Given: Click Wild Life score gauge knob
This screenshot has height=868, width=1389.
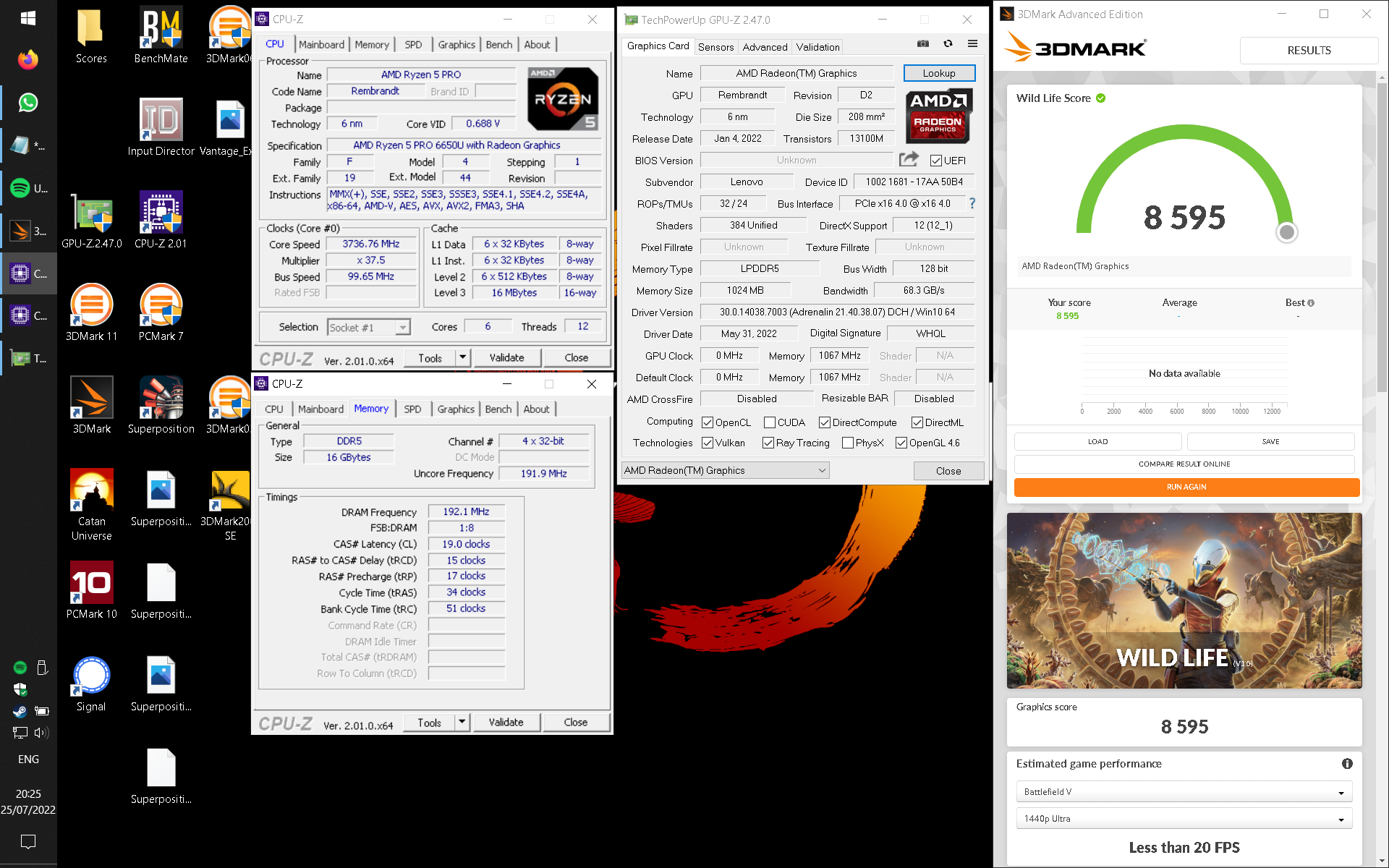Looking at the screenshot, I should click(1286, 232).
